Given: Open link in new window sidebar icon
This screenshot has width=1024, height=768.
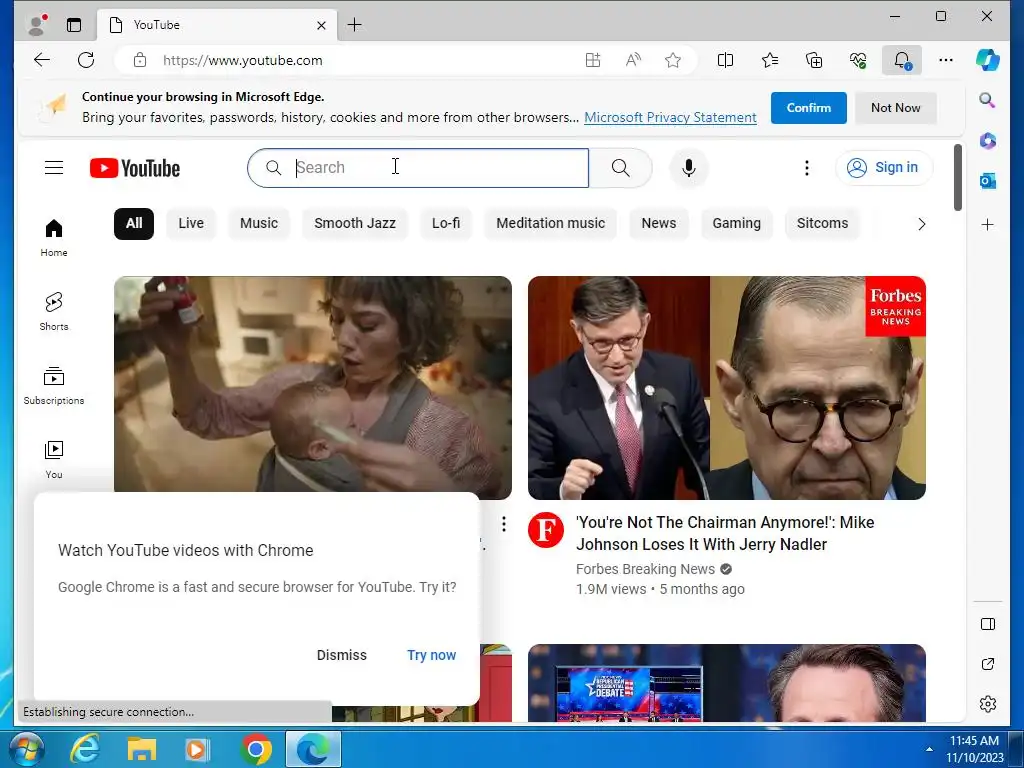Looking at the screenshot, I should [x=987, y=664].
